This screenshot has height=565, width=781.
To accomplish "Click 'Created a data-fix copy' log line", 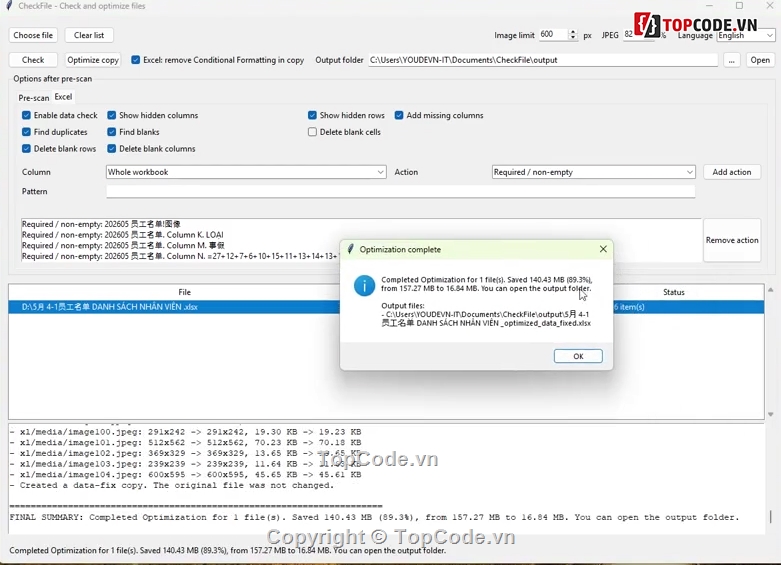I will 172,485.
